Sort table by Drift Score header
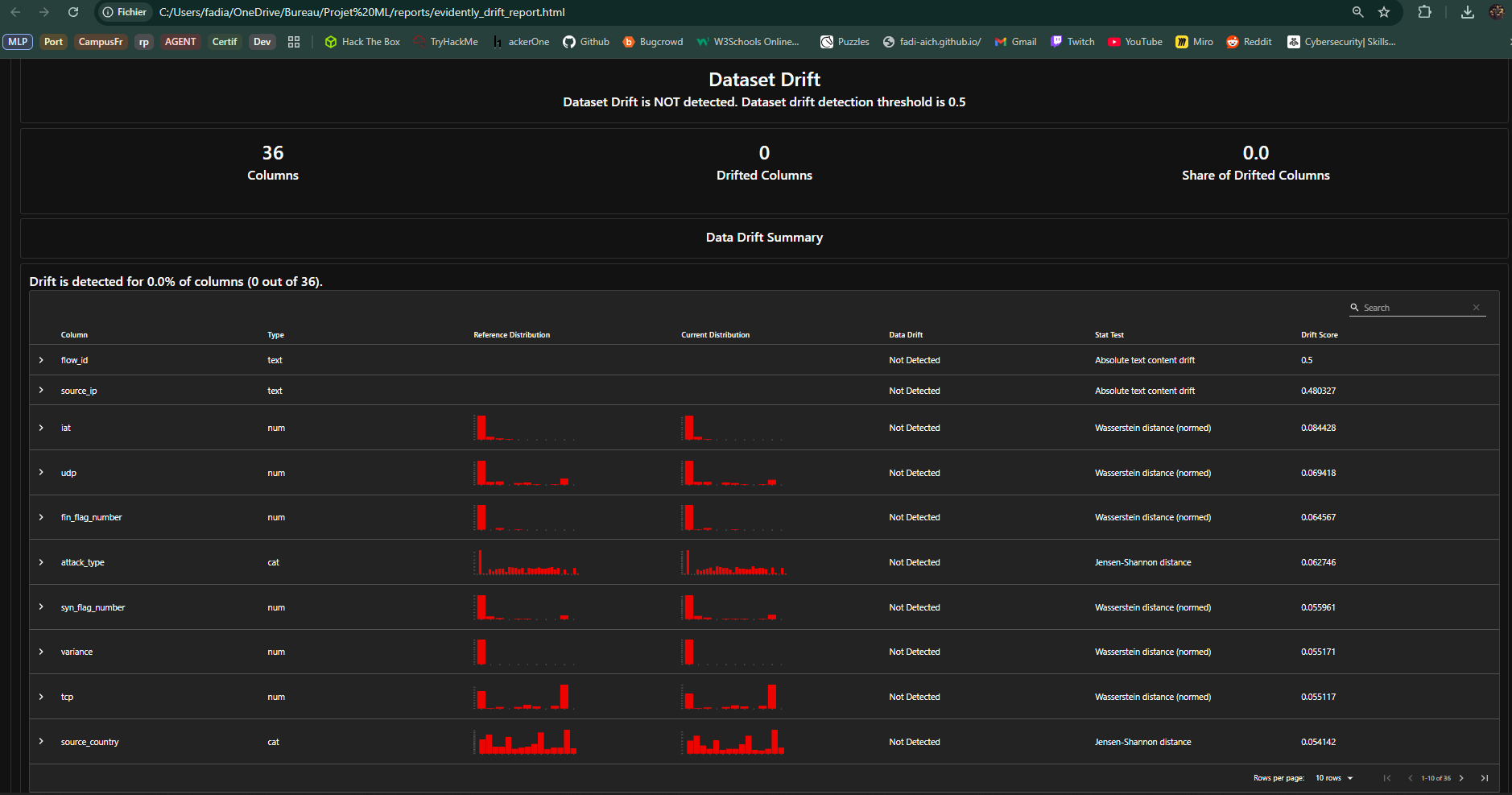 point(1320,335)
